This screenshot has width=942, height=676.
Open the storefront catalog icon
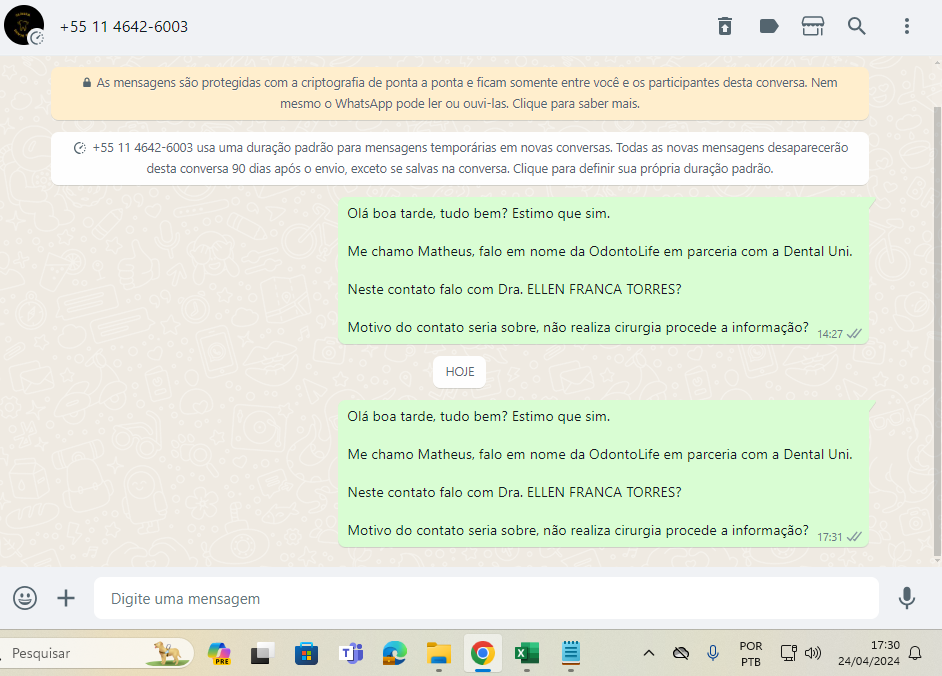813,27
